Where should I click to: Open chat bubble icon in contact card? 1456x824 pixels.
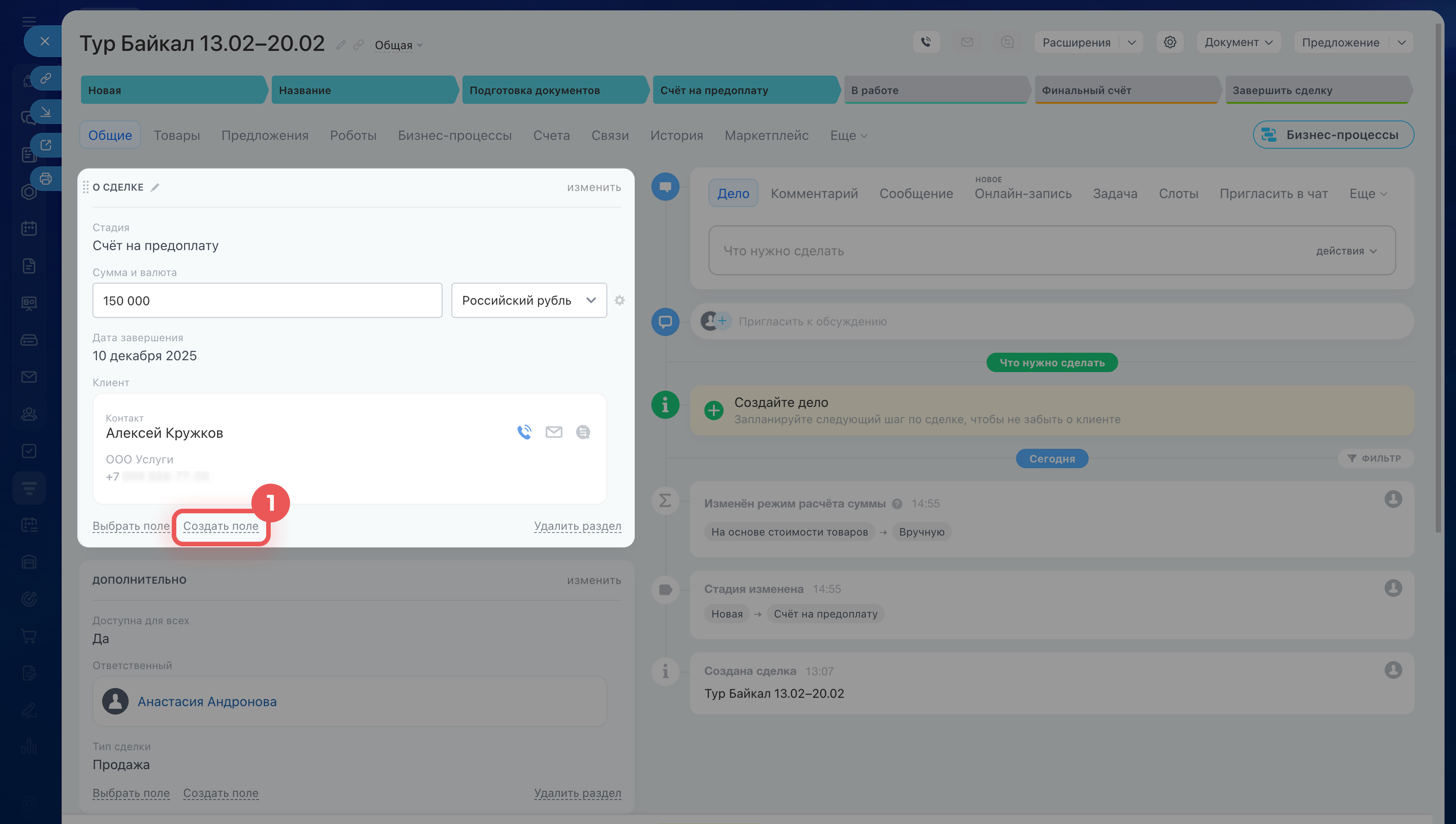coord(583,432)
